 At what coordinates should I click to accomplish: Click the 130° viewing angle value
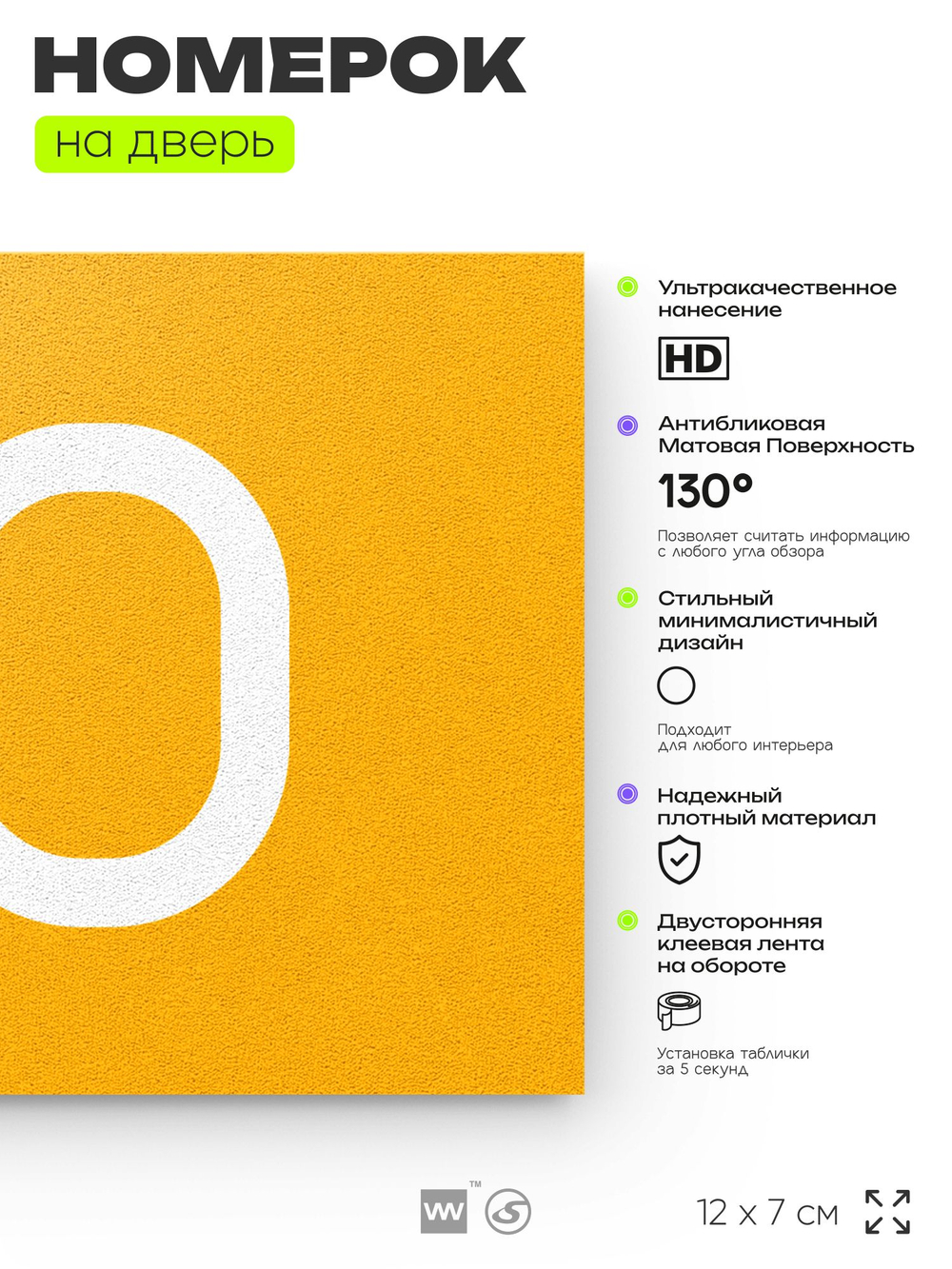(705, 492)
